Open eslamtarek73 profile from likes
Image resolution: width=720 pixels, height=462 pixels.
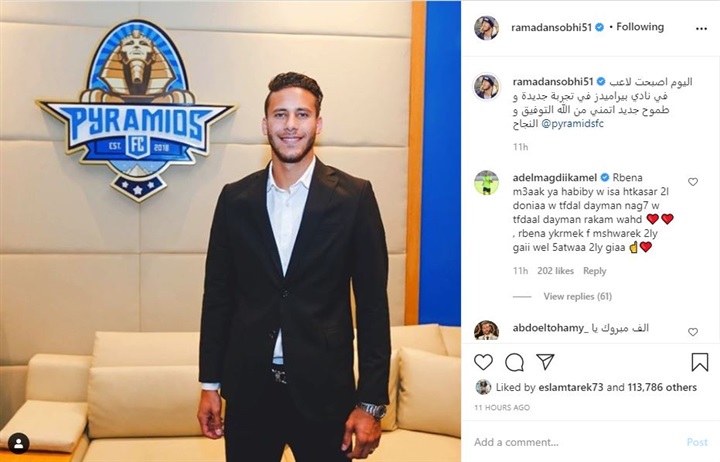click(571, 387)
